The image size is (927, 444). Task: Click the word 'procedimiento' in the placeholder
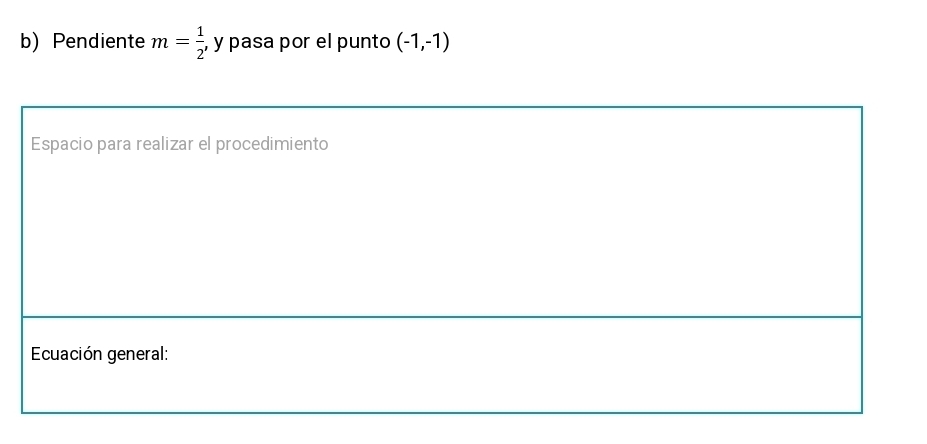pyautogui.click(x=271, y=144)
